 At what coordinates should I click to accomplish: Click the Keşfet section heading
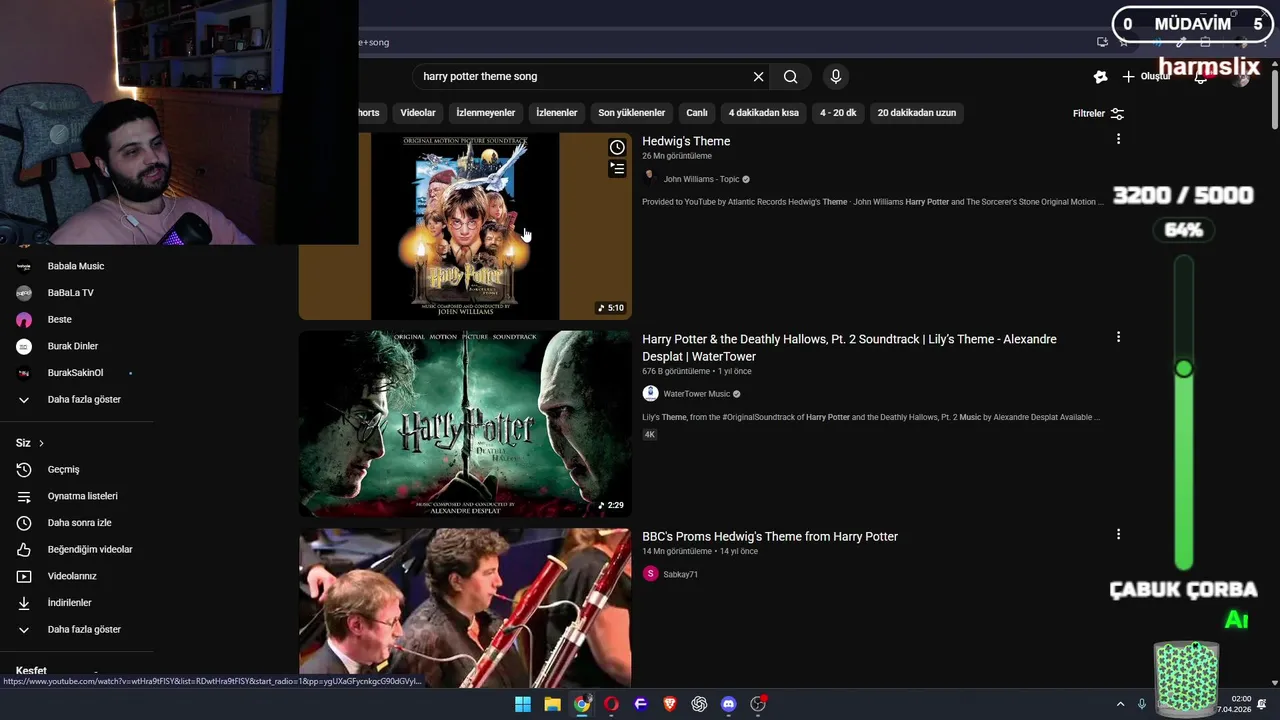coord(31,671)
